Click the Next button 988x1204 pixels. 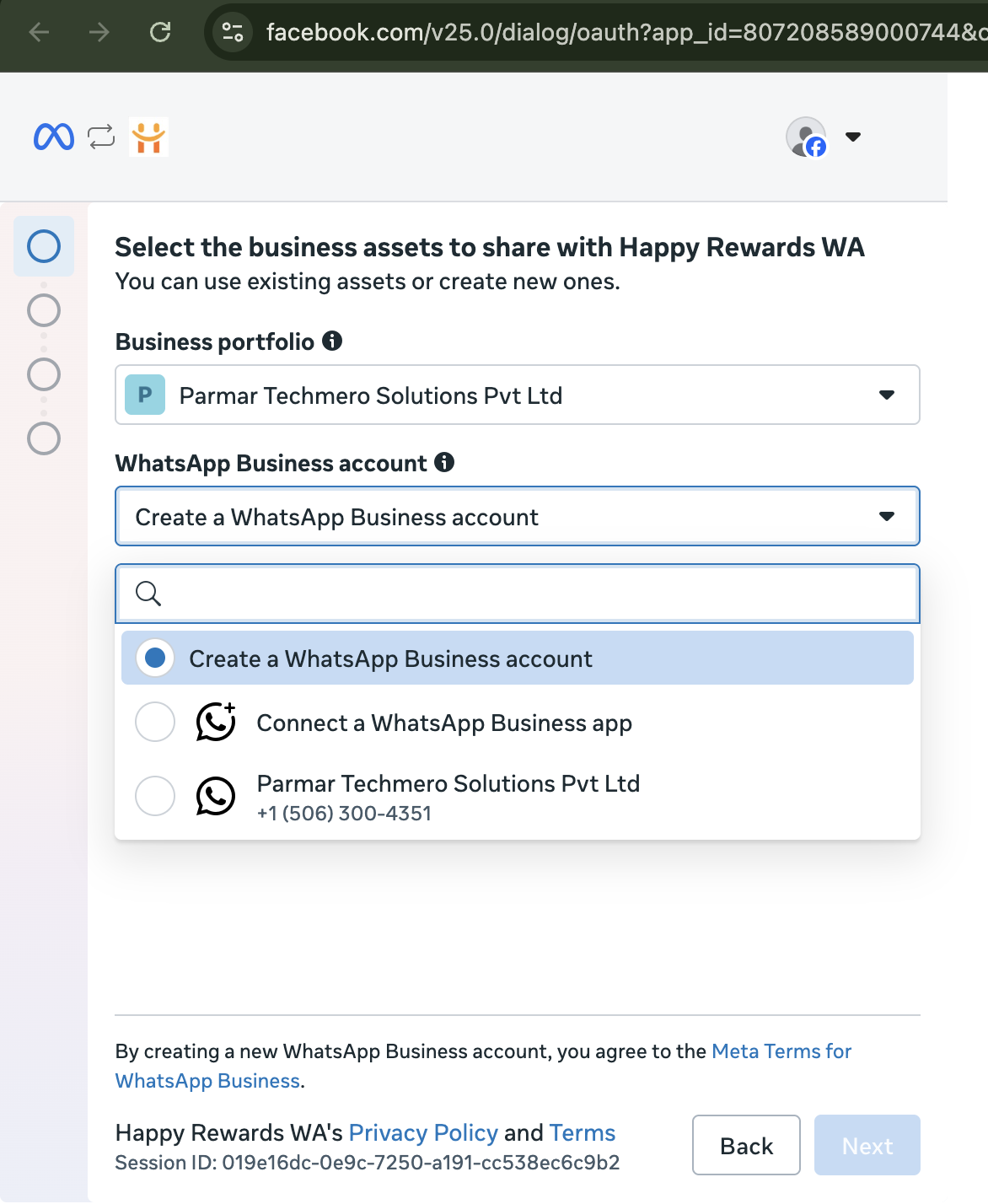coord(867,1145)
